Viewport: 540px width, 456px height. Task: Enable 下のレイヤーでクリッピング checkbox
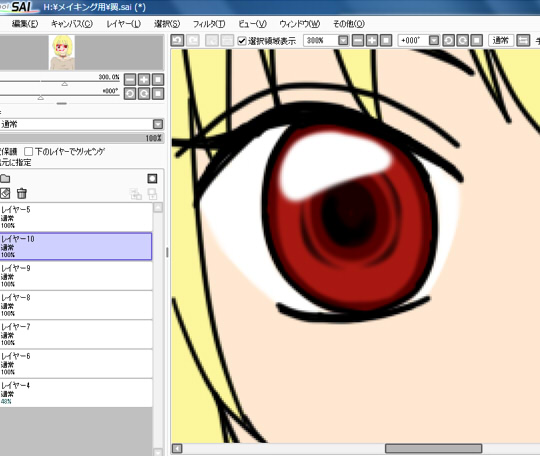tap(29, 152)
